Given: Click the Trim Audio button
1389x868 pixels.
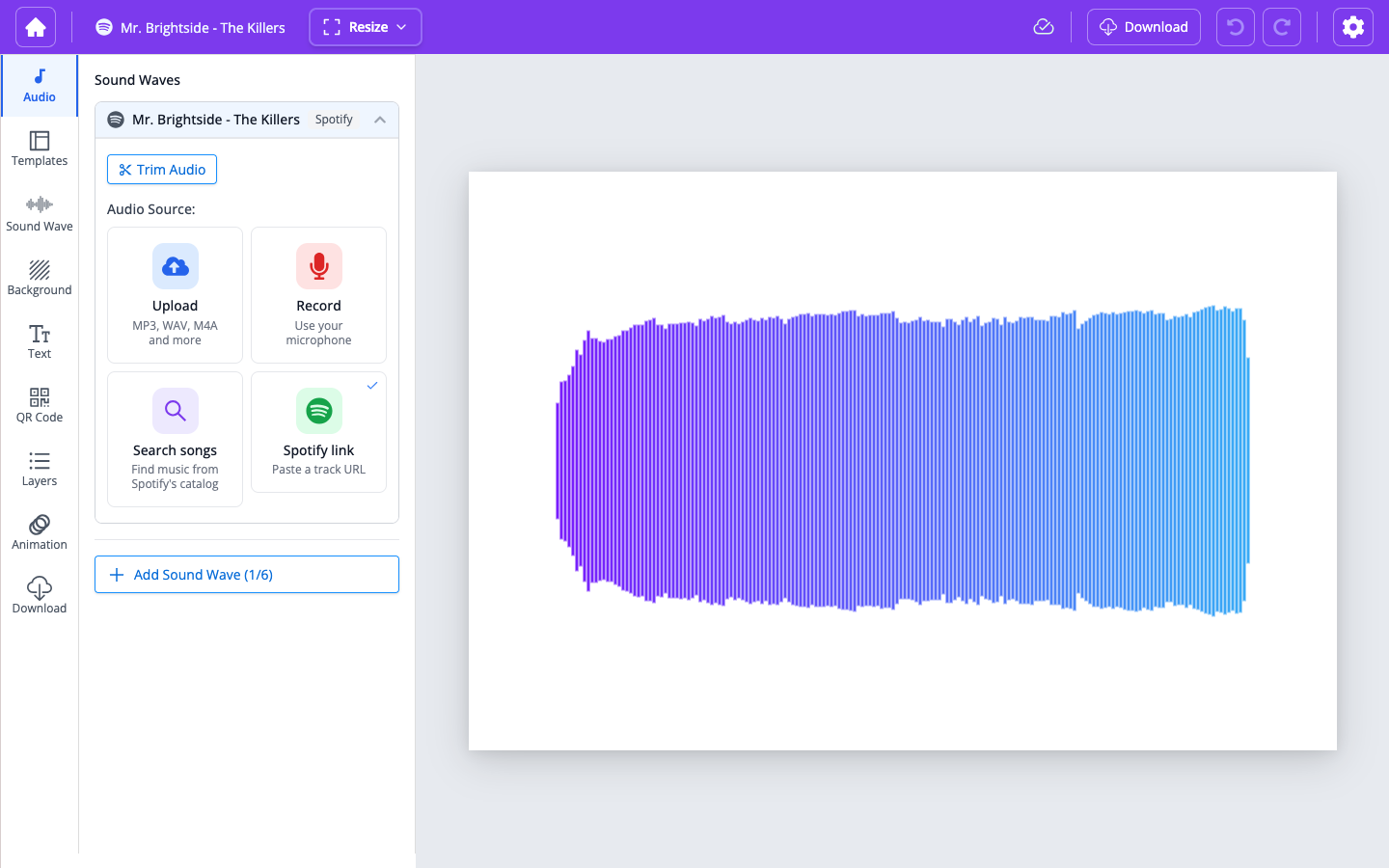Looking at the screenshot, I should [162, 170].
